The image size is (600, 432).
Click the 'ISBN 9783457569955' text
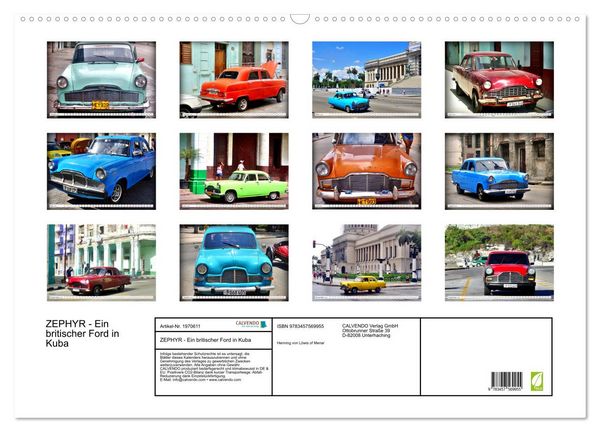point(300,326)
